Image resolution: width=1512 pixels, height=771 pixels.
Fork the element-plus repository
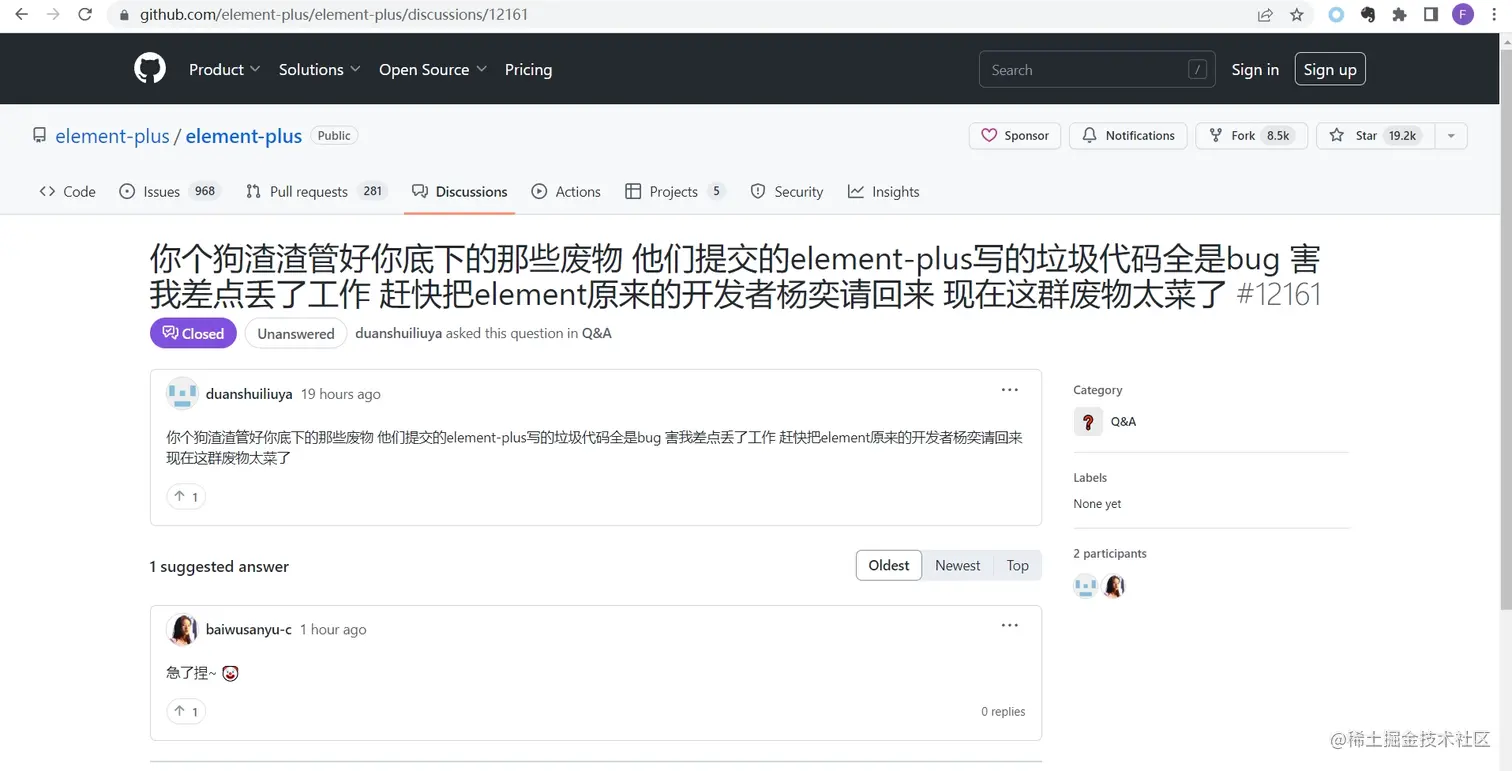point(1252,136)
